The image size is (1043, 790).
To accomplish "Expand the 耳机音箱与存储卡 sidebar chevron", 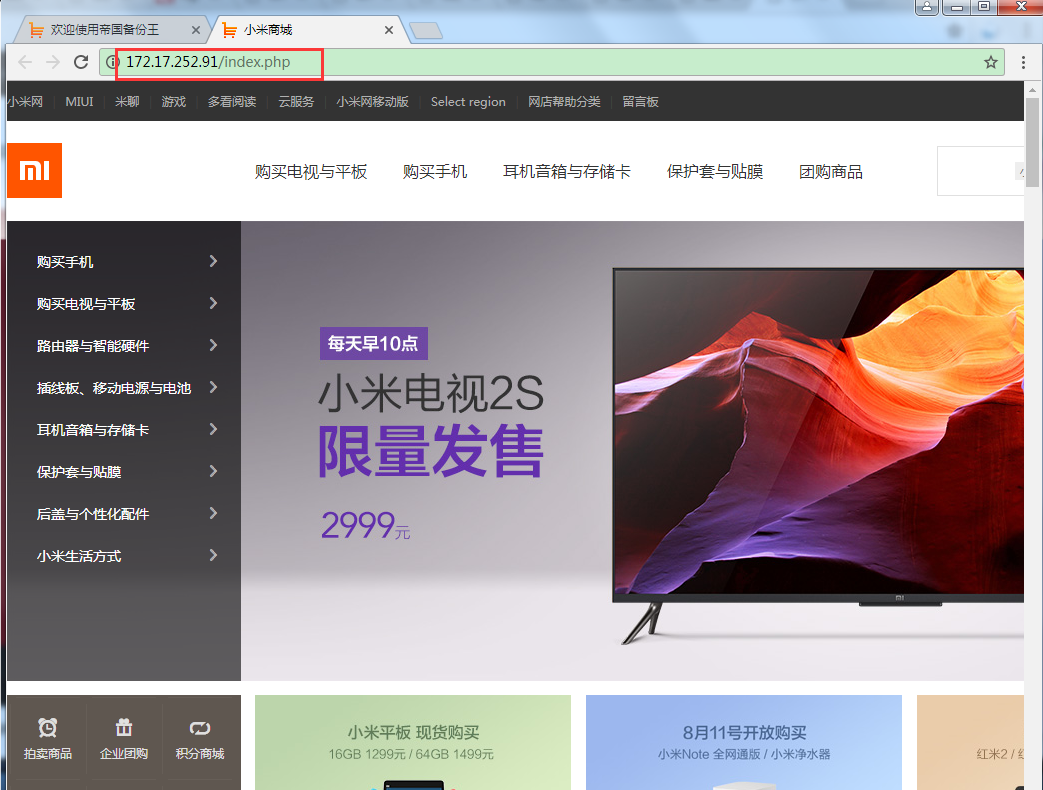I will (x=213, y=429).
